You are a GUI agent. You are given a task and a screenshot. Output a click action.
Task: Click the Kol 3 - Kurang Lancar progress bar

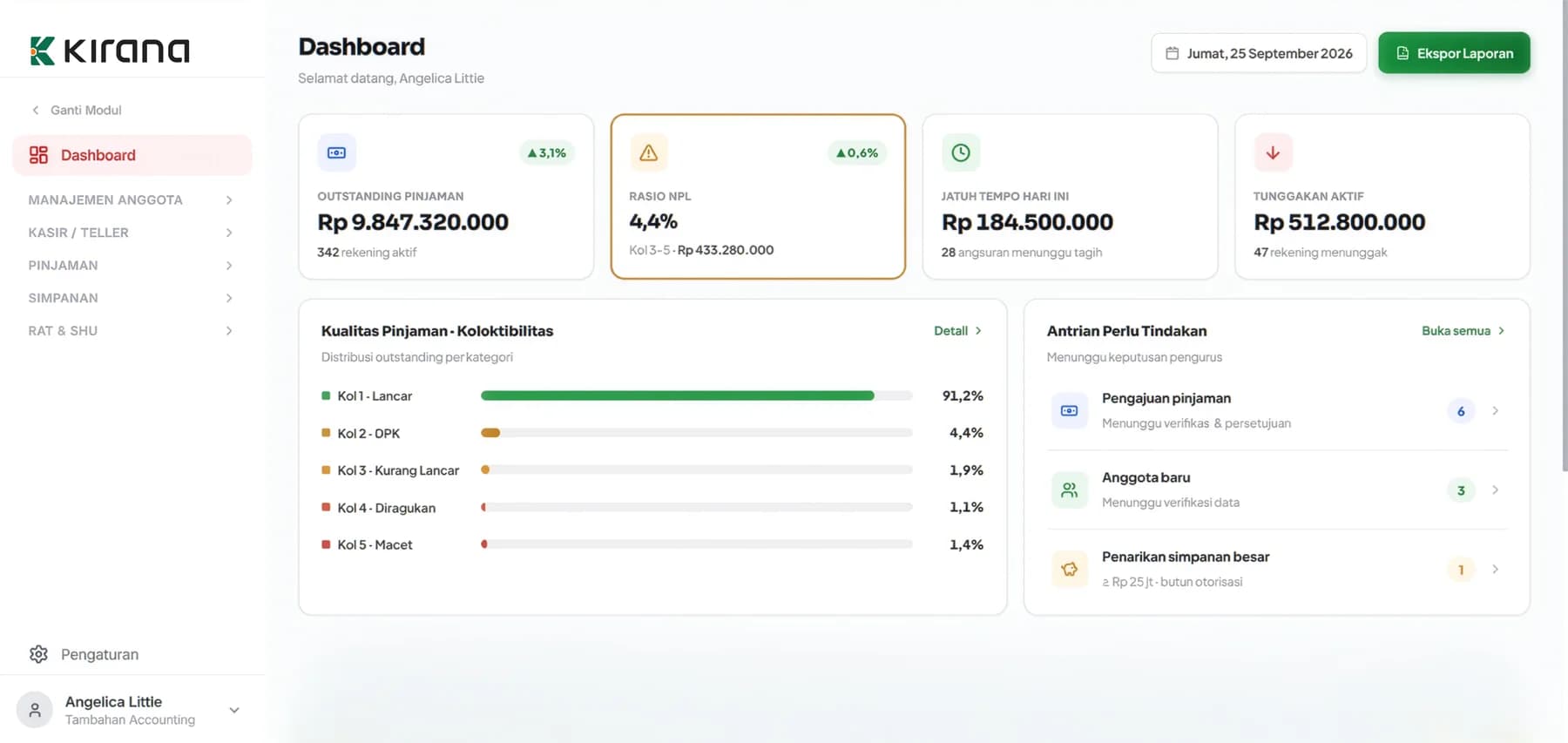click(696, 469)
